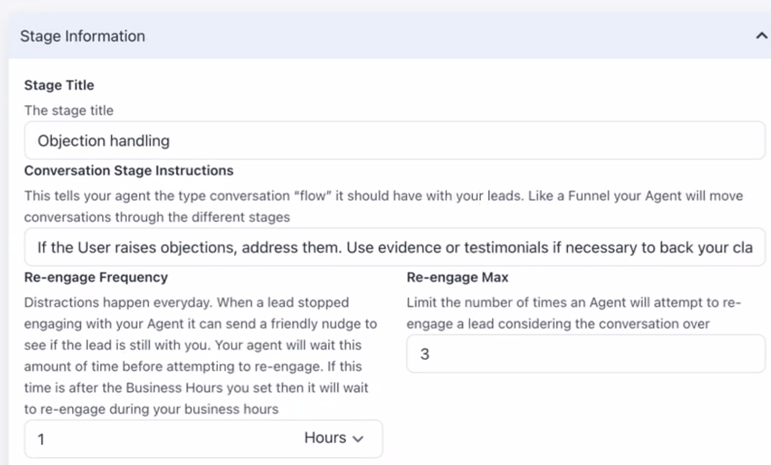
Task: Click the 'Limit the number of times' description
Action: [x=573, y=312]
